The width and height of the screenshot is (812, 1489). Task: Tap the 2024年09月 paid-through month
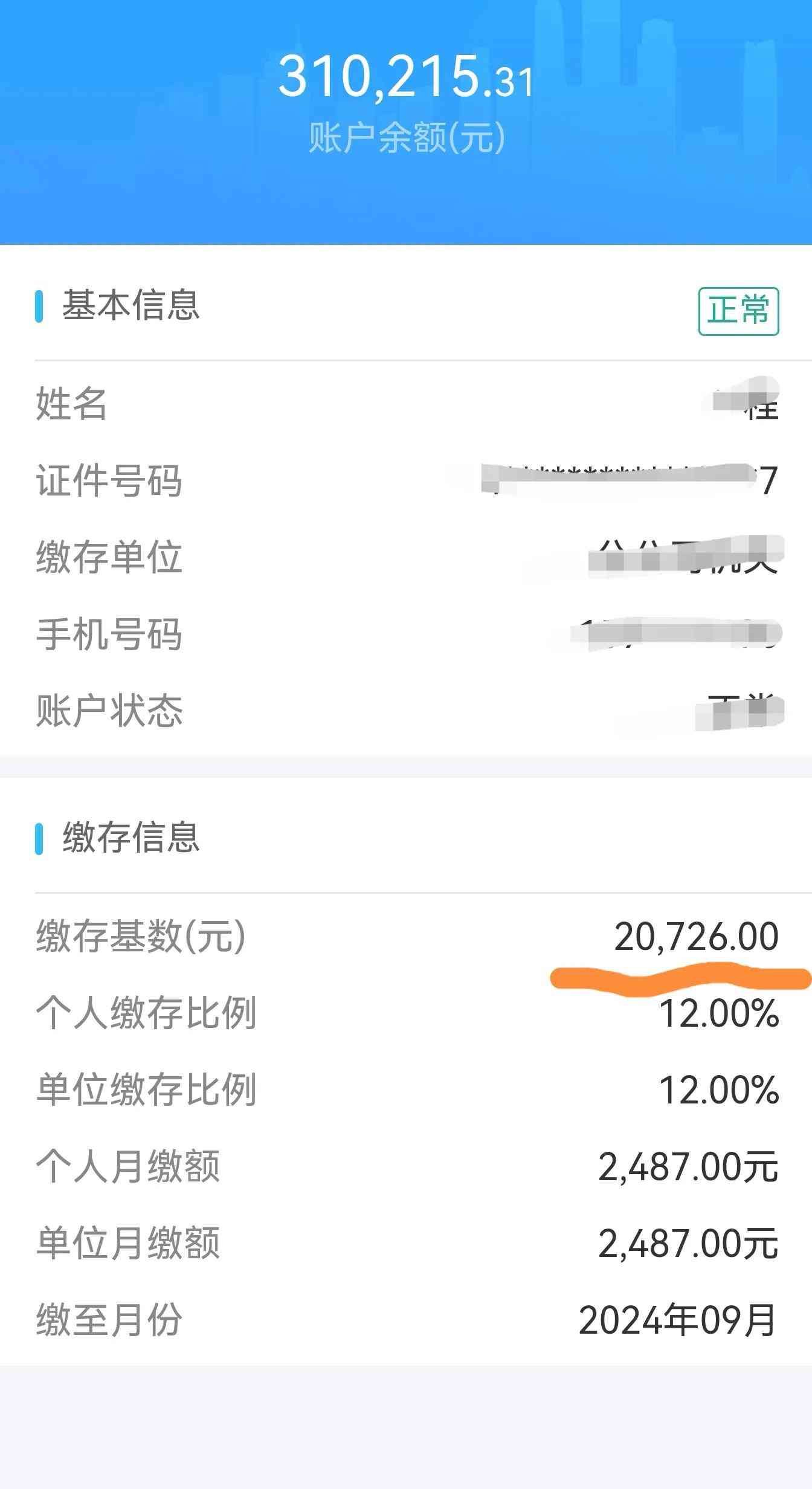click(677, 1320)
